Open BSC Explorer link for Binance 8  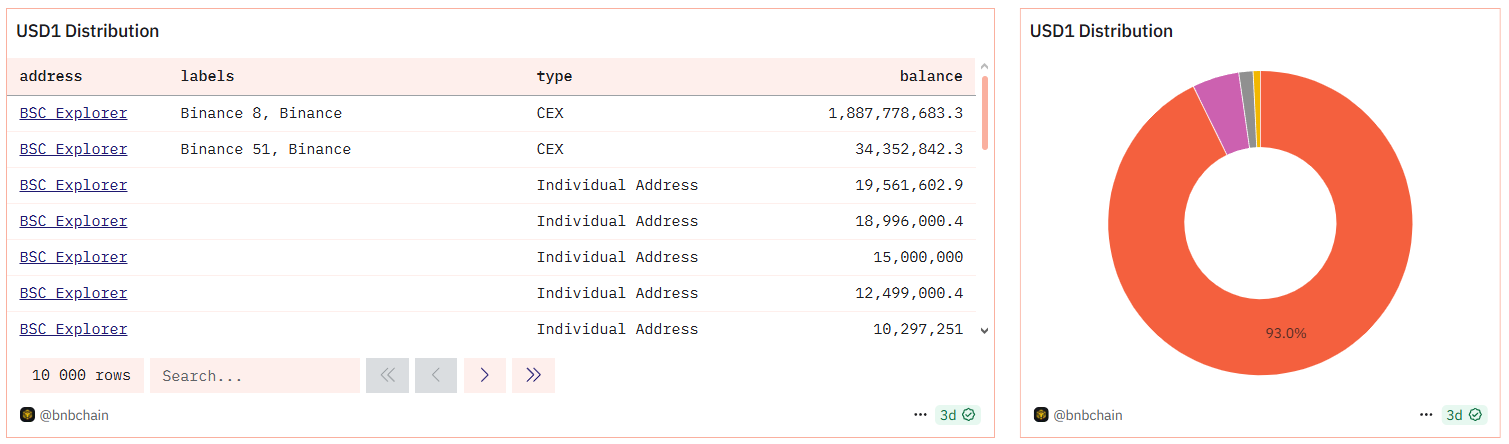pos(73,113)
